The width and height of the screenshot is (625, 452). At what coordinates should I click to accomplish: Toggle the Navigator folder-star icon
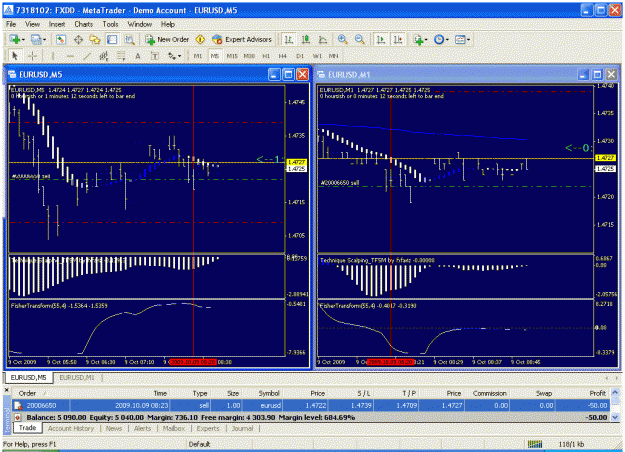(95, 39)
